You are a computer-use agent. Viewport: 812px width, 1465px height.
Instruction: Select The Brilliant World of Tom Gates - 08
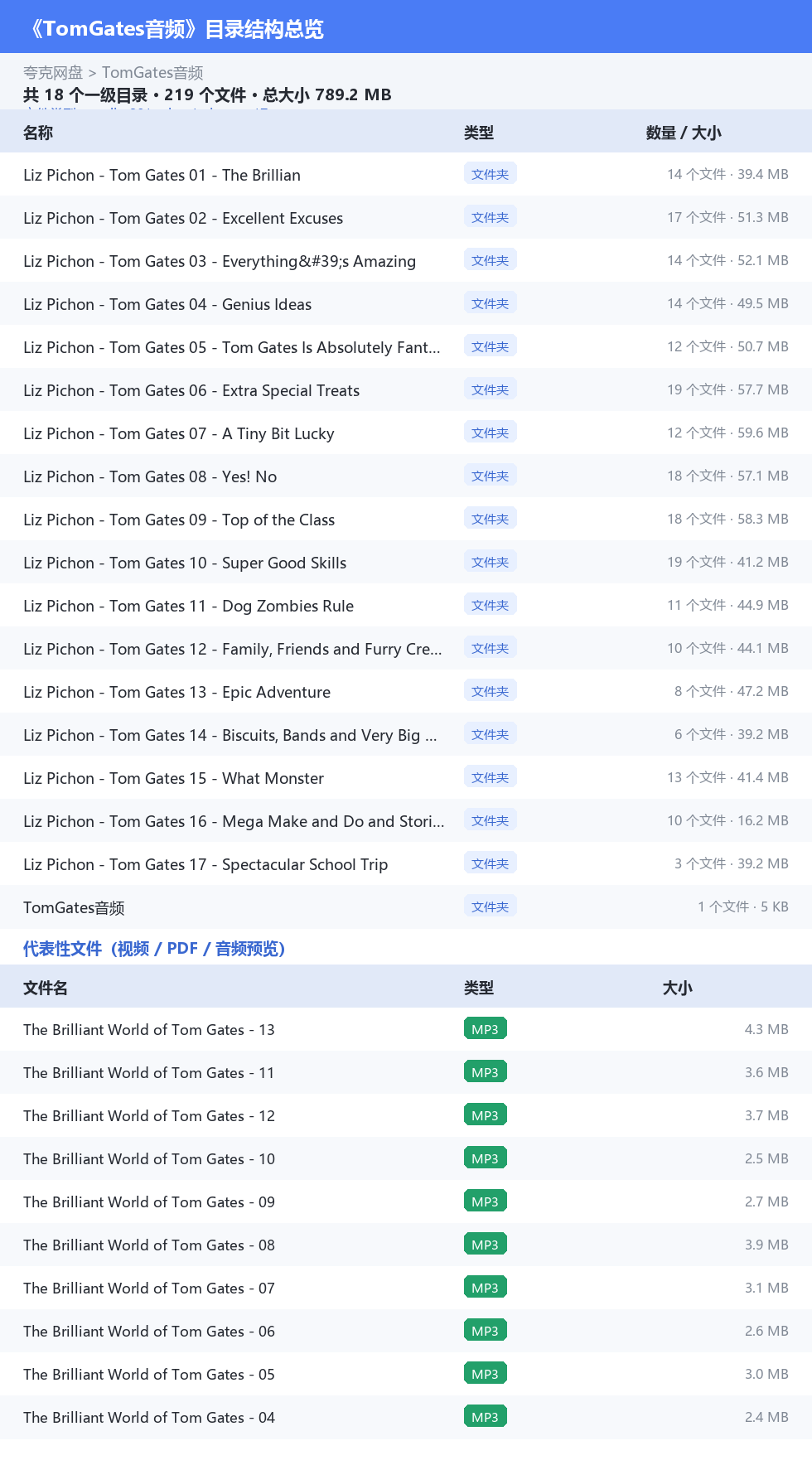[406, 1245]
